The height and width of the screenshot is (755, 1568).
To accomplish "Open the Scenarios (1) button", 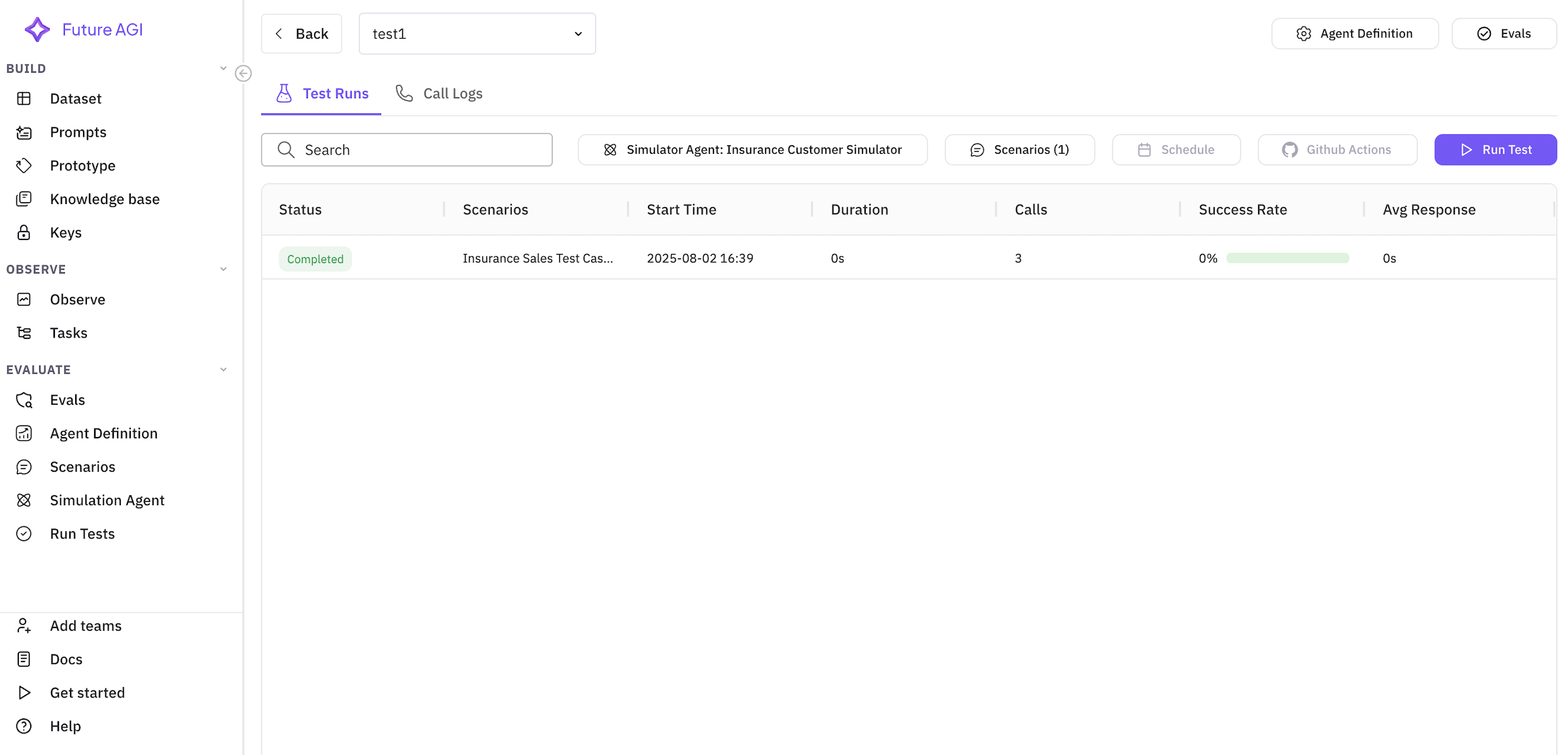I will click(1019, 150).
